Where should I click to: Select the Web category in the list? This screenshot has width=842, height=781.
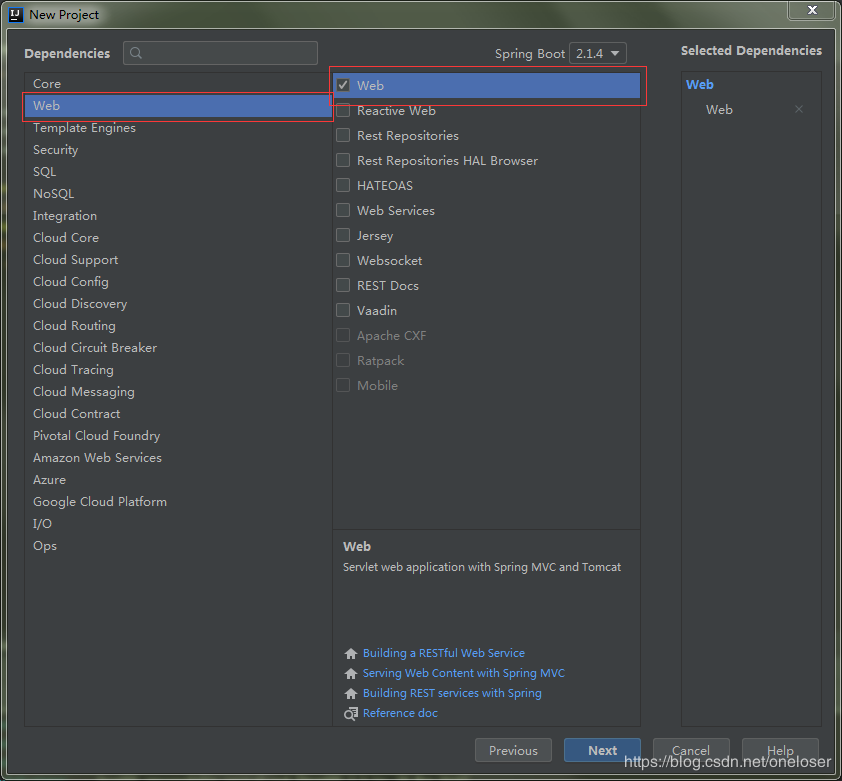(x=178, y=105)
